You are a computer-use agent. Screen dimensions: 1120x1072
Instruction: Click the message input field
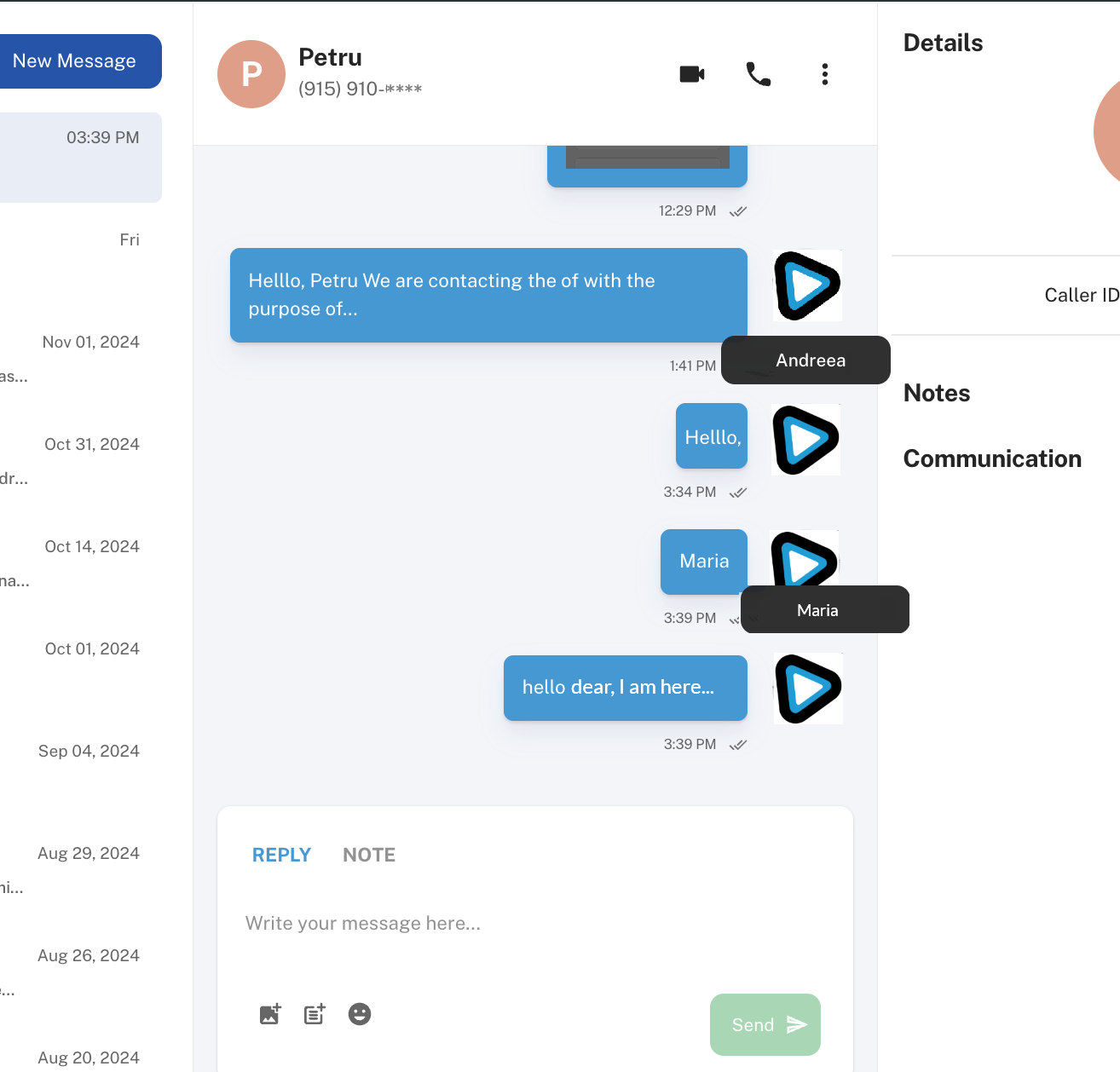(x=534, y=924)
